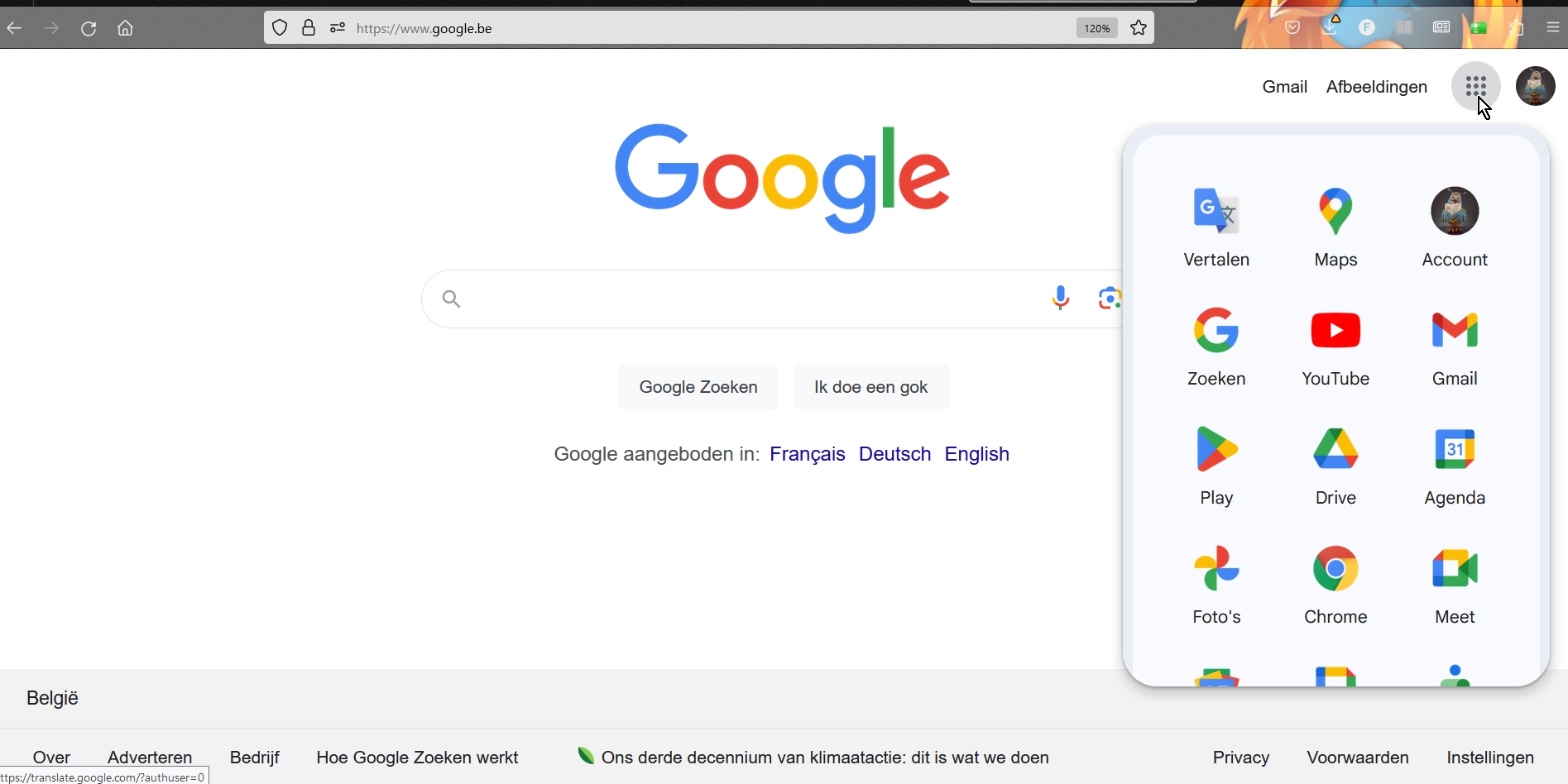Open the Afbeeldingen link

[1376, 87]
